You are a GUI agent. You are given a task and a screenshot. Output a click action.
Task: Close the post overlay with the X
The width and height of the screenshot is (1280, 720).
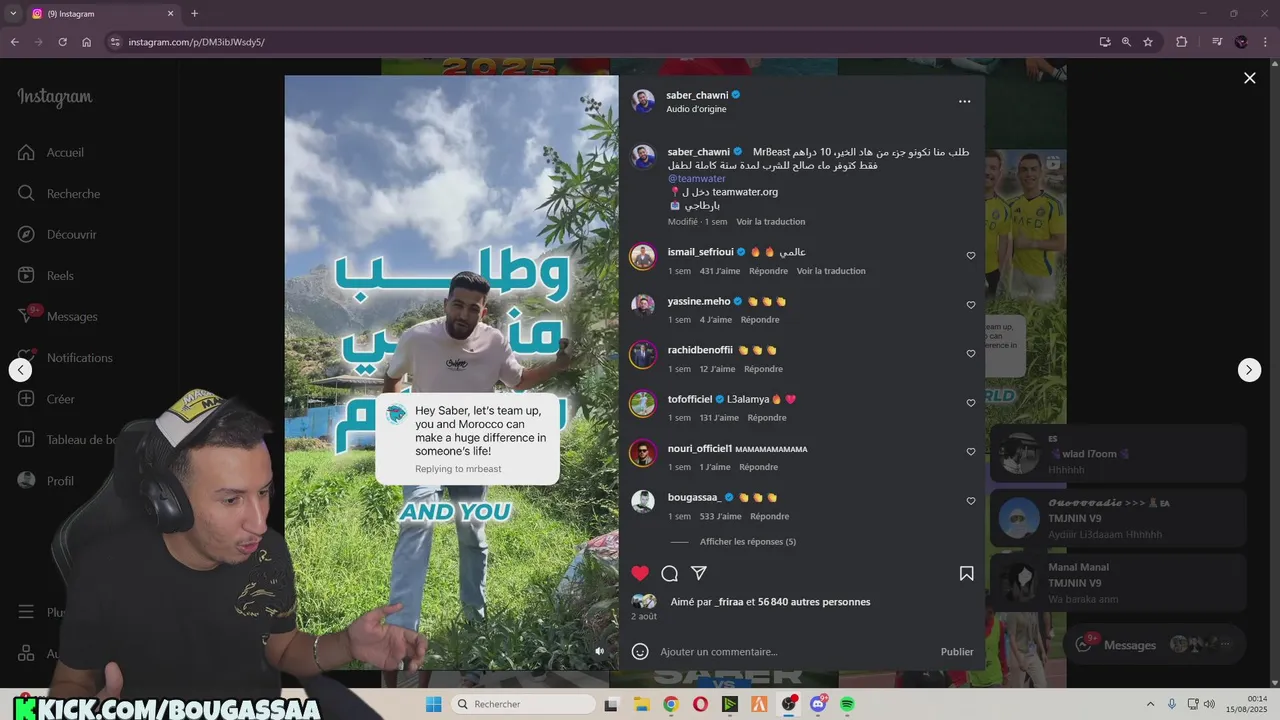pyautogui.click(x=1249, y=78)
